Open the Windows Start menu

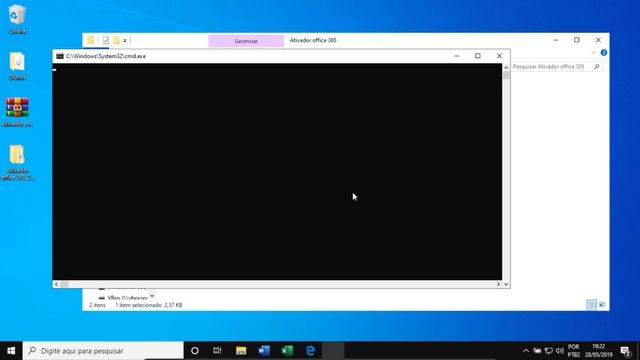[11, 351]
